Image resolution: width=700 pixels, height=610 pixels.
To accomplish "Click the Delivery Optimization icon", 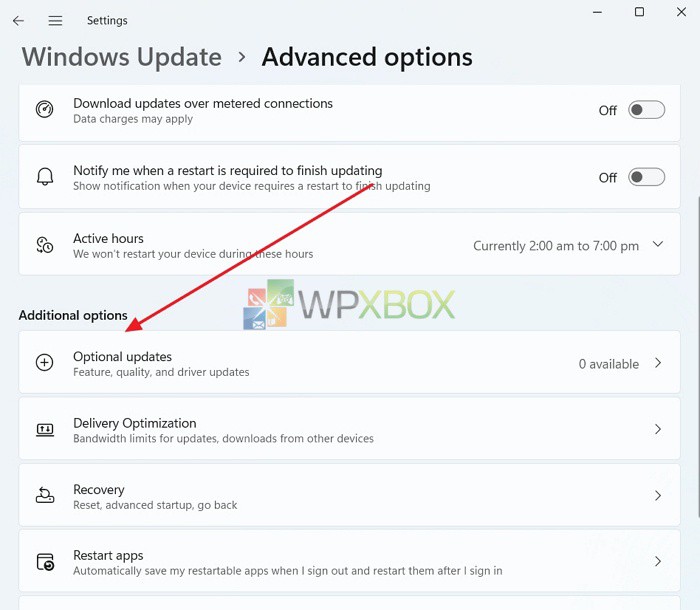I will click(x=45, y=430).
